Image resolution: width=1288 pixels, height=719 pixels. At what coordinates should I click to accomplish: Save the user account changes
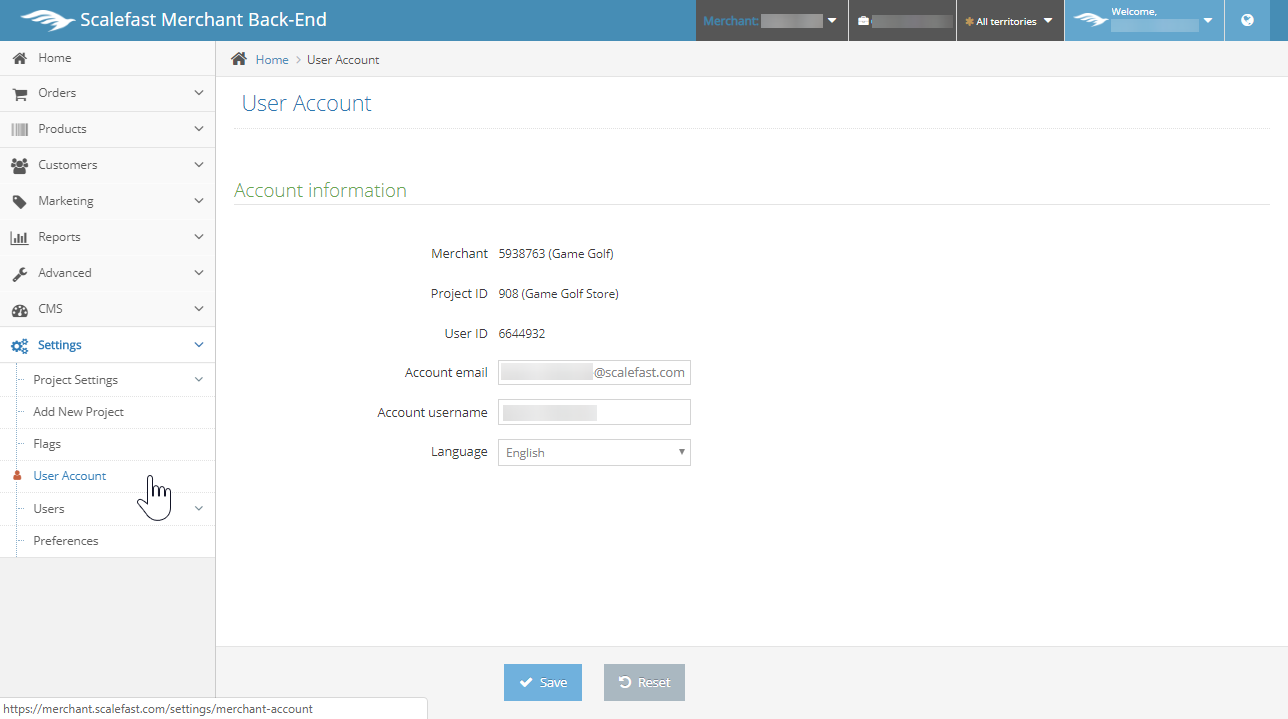(543, 682)
